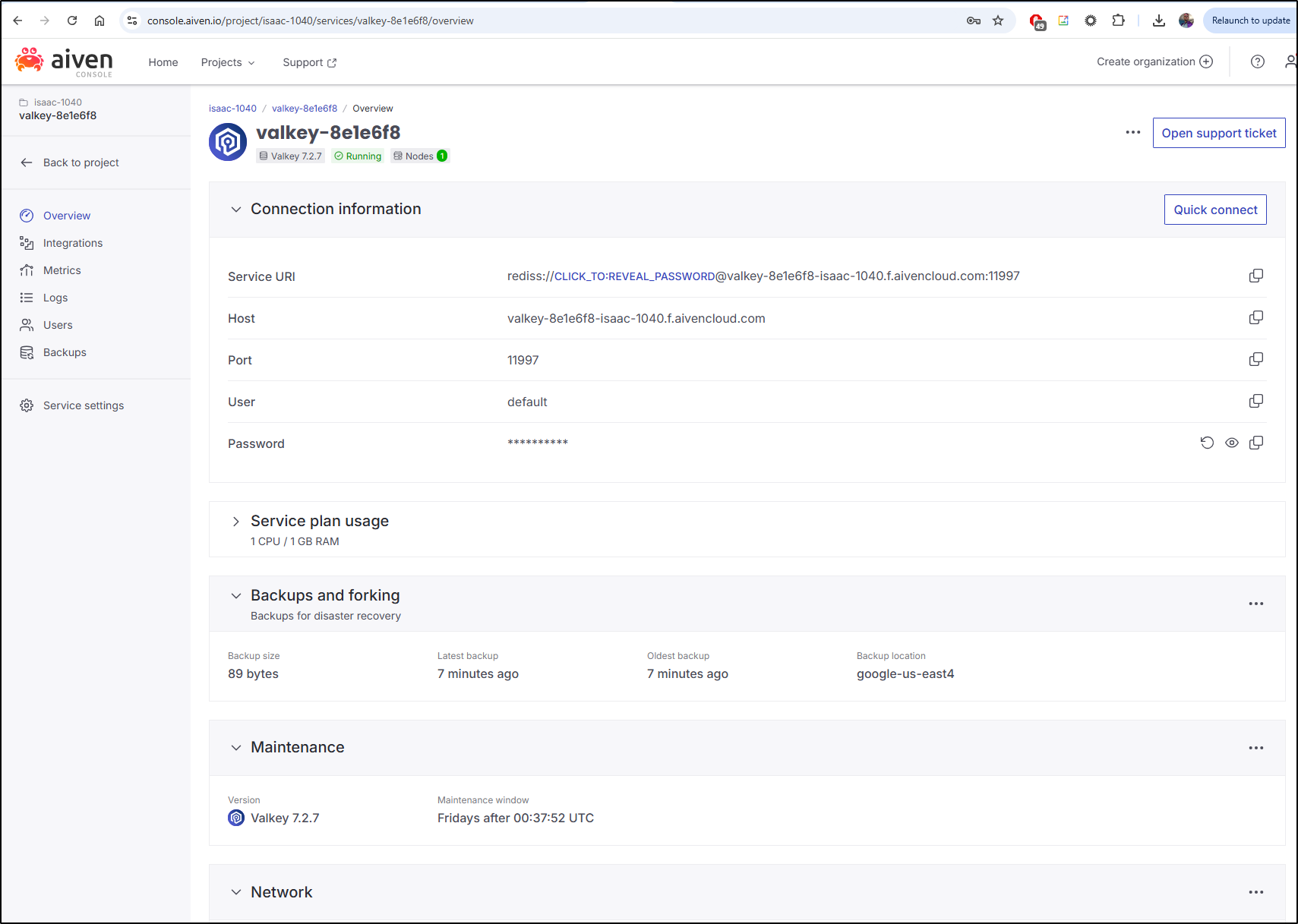Open service actions three-dot menu
This screenshot has width=1298, height=924.
click(x=1133, y=132)
